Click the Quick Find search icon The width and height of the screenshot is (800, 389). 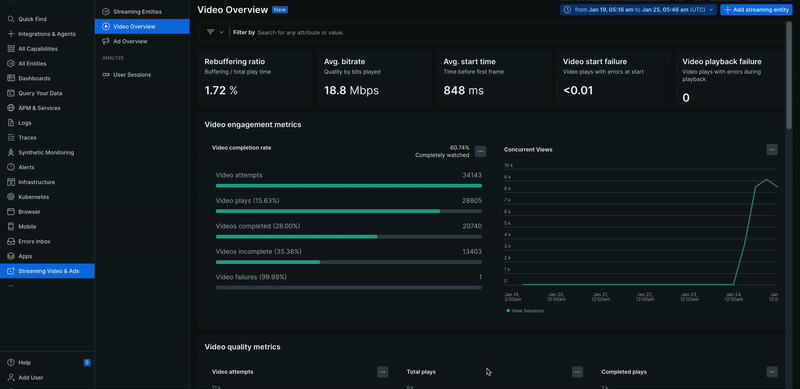coord(11,19)
